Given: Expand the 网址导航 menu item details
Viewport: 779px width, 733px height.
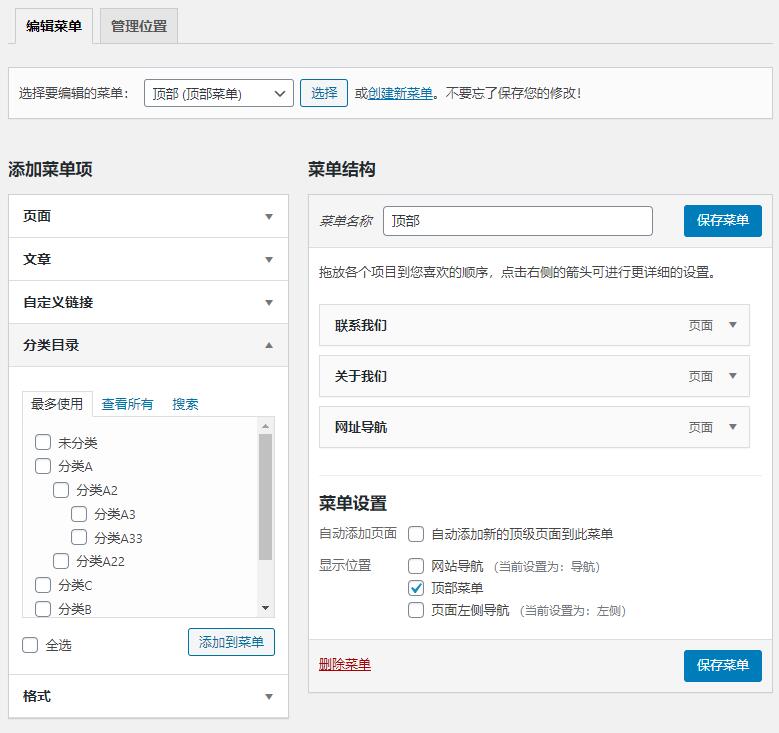Looking at the screenshot, I should tap(733, 427).
